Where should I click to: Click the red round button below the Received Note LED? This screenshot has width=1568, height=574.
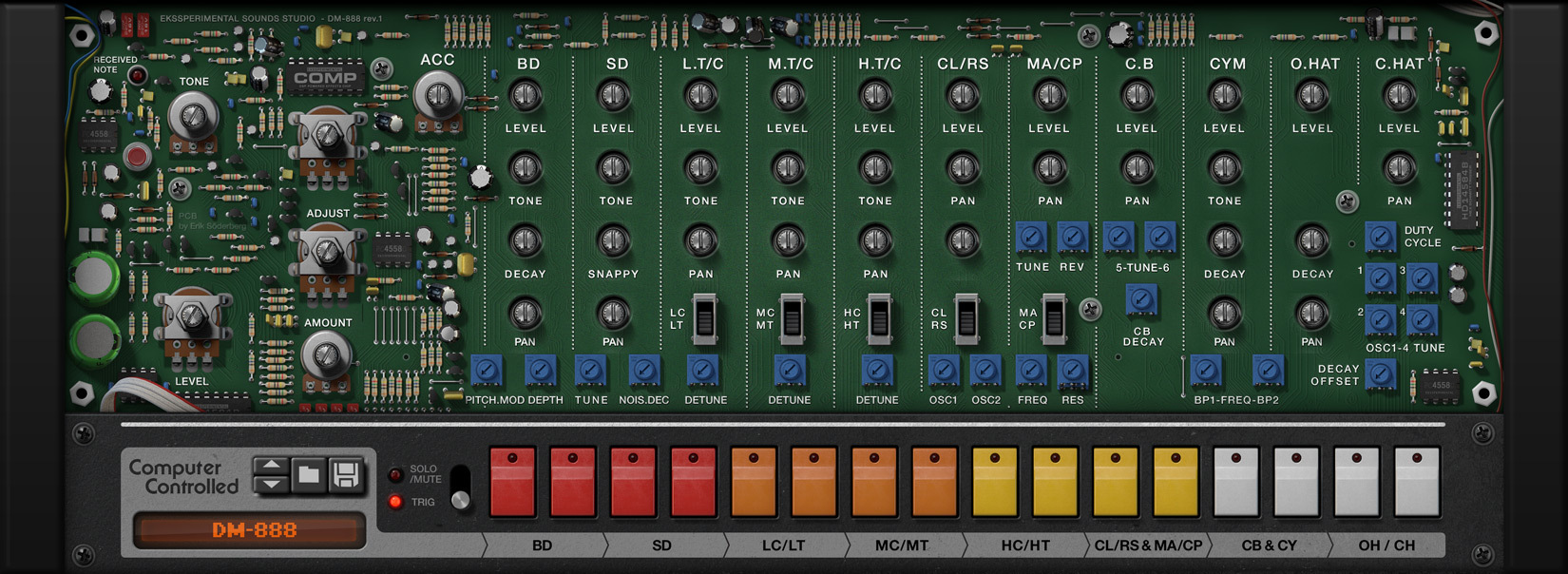(x=137, y=157)
